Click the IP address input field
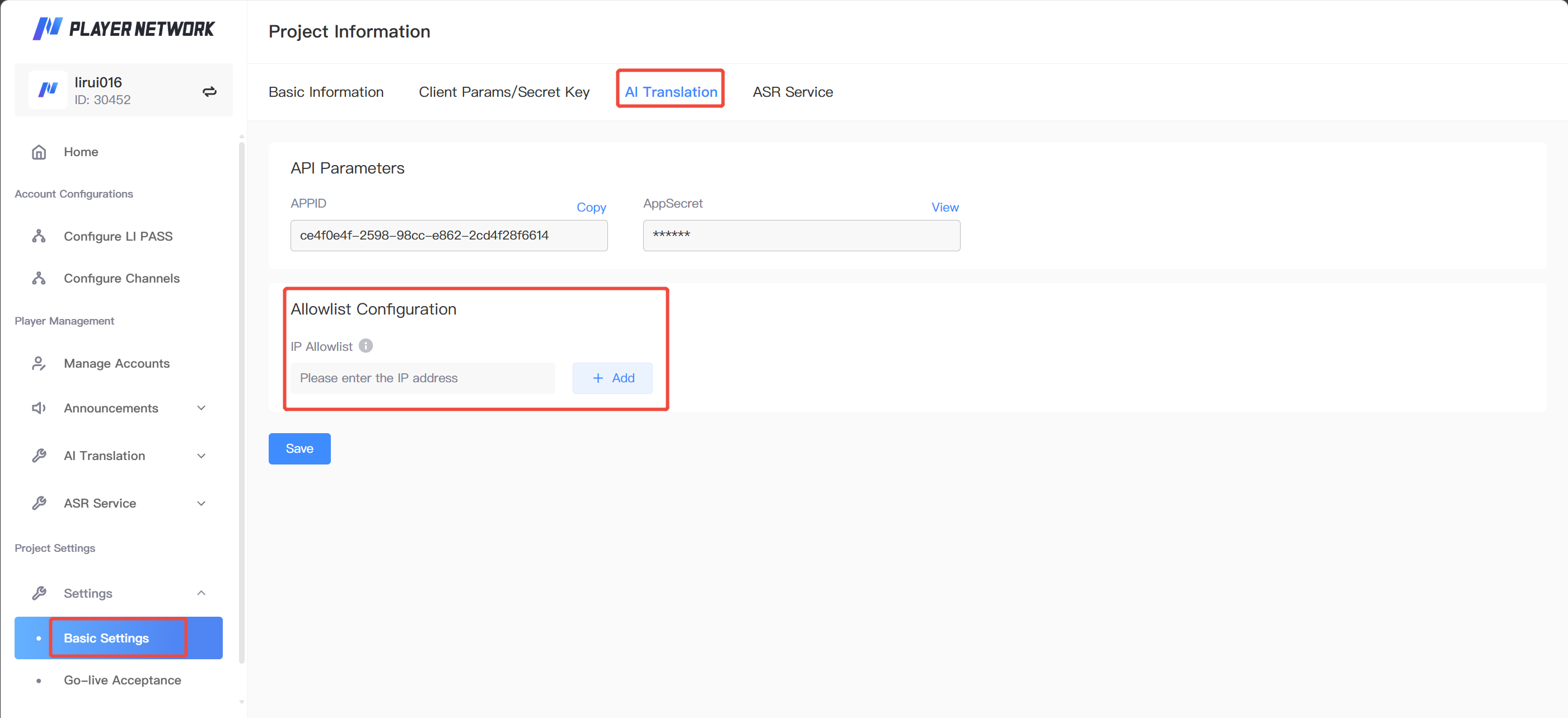Screen dimensions: 1568x718 pos(423,378)
